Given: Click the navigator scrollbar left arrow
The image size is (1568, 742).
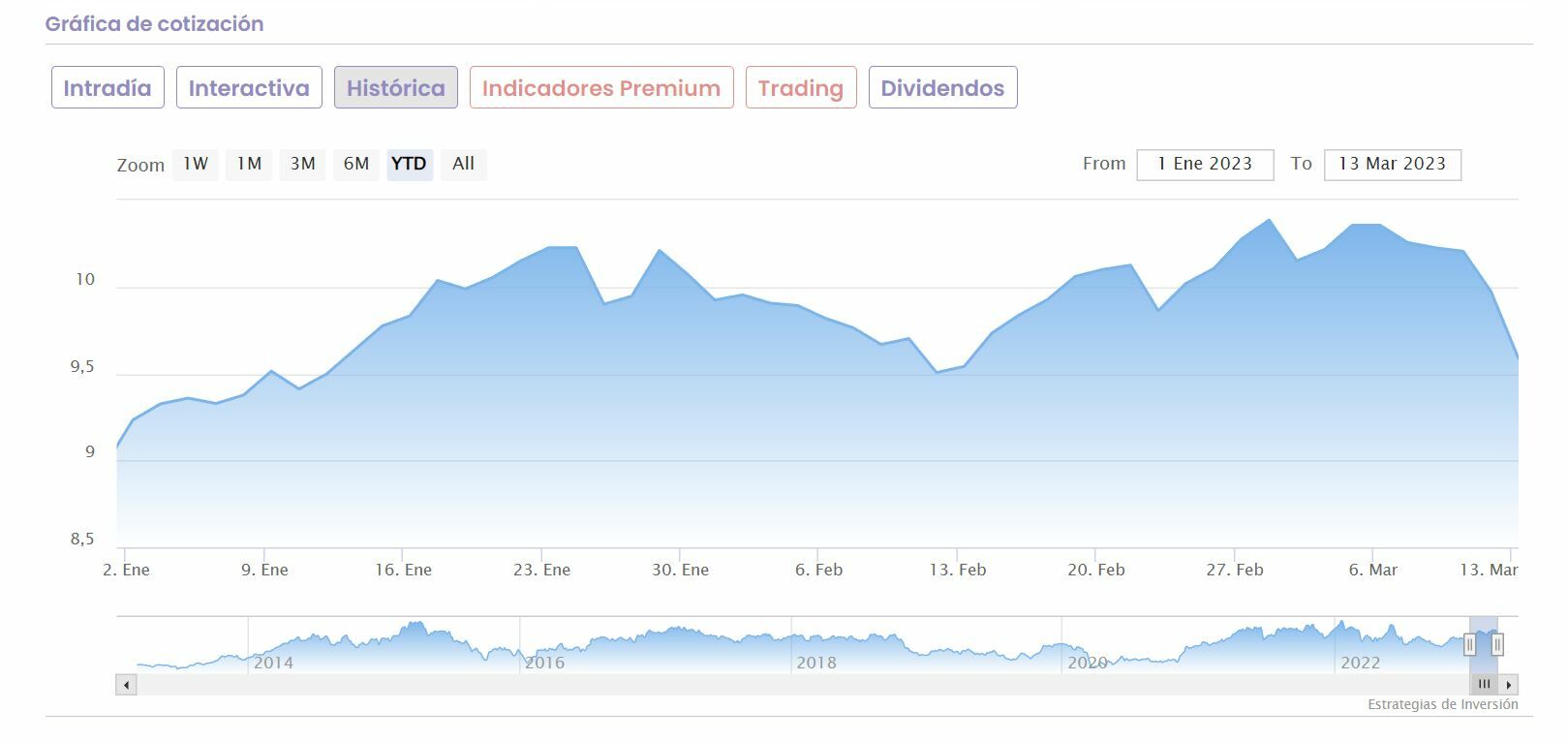Looking at the screenshot, I should click(x=126, y=685).
